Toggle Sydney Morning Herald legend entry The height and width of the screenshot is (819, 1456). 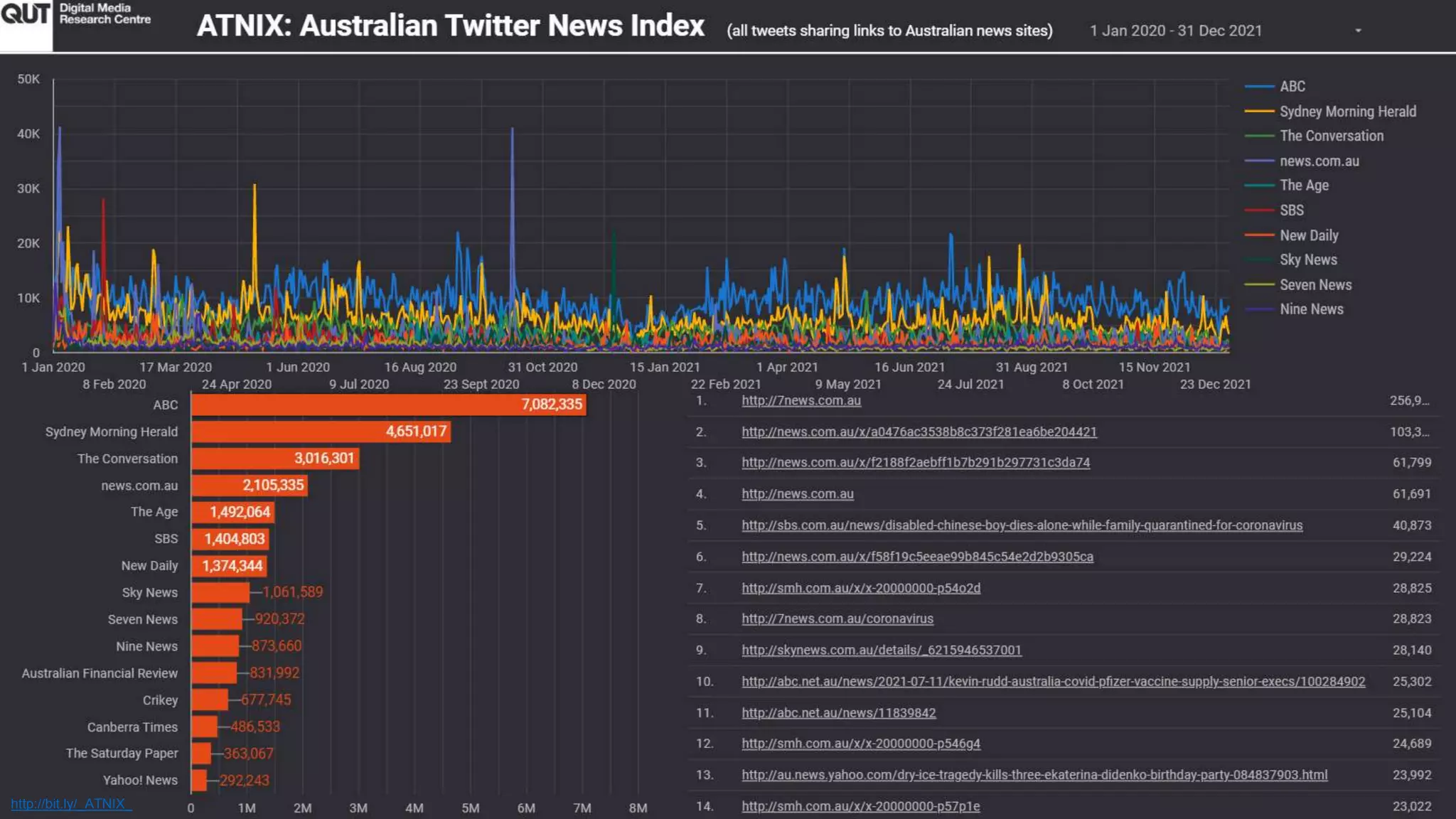(1347, 112)
